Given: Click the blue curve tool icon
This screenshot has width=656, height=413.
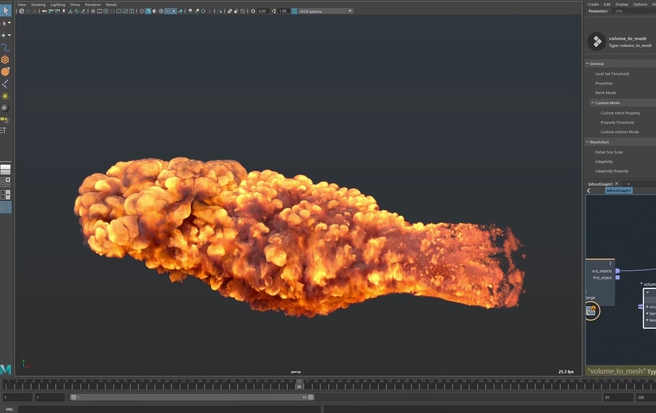Looking at the screenshot, I should (x=5, y=47).
